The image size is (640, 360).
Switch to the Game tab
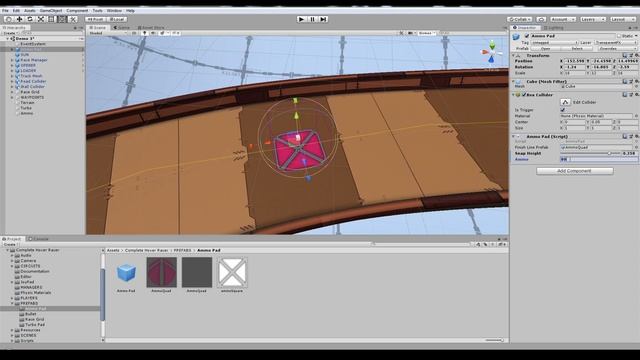click(122, 28)
